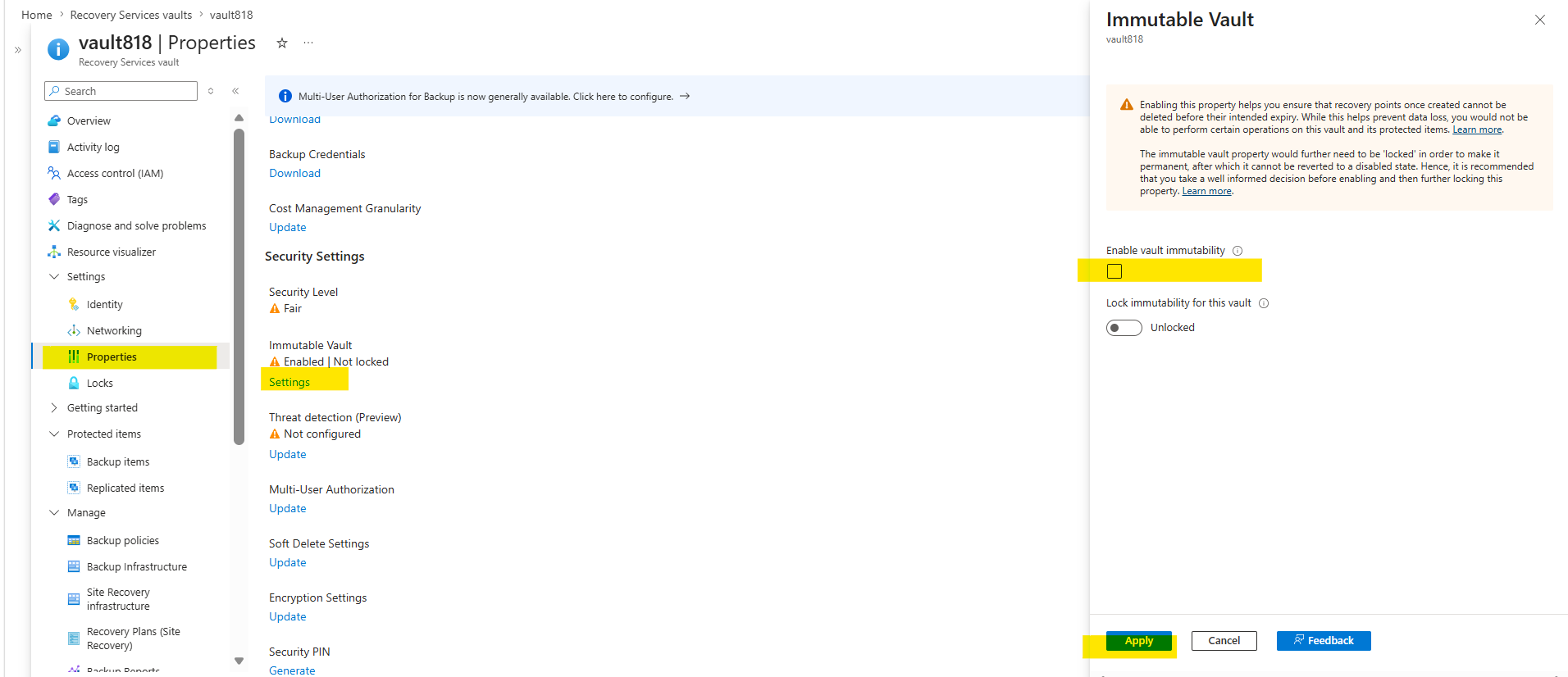The height and width of the screenshot is (677, 1568).
Task: Click the Cancel button
Action: tap(1224, 641)
